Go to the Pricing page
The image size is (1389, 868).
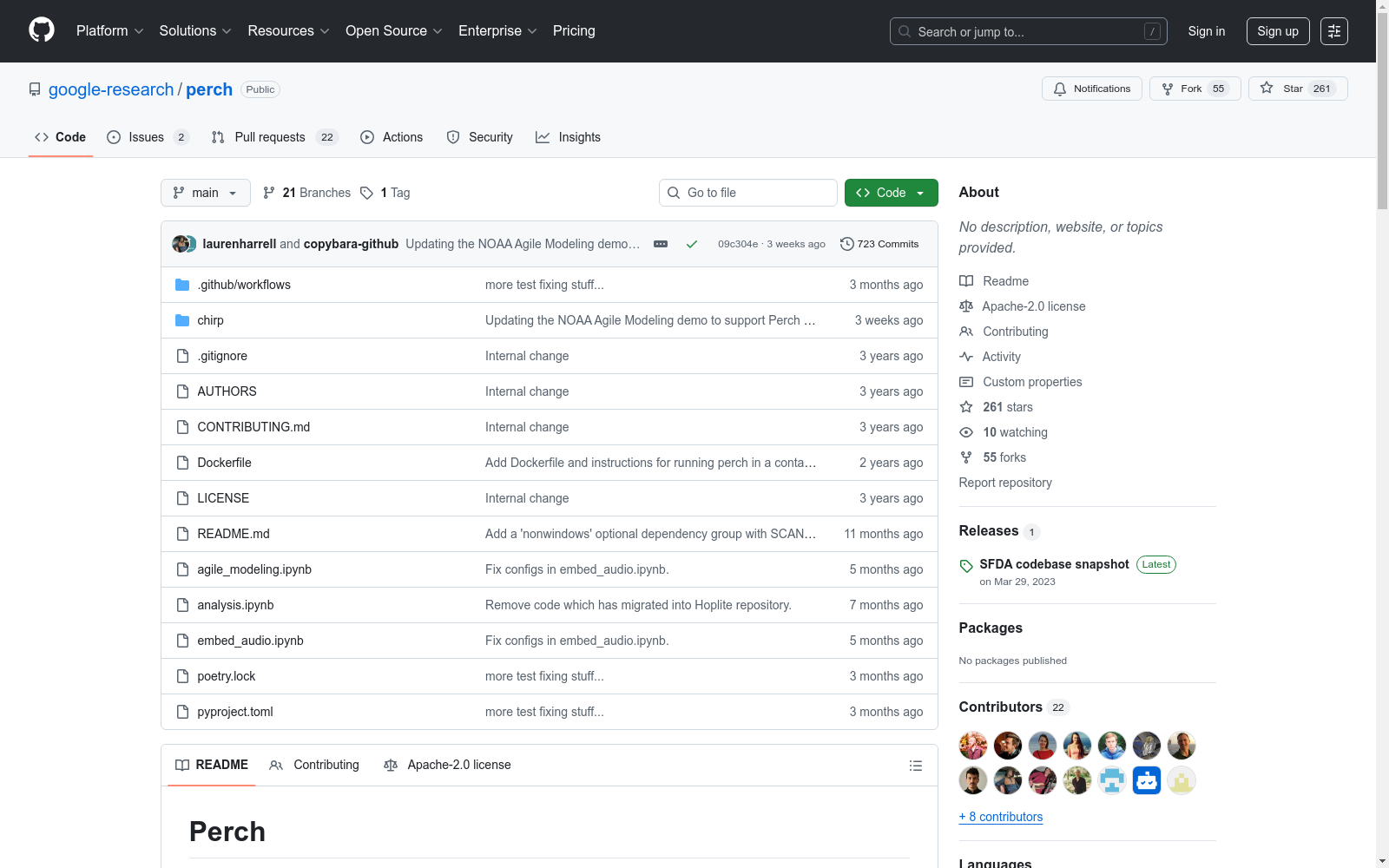click(574, 30)
